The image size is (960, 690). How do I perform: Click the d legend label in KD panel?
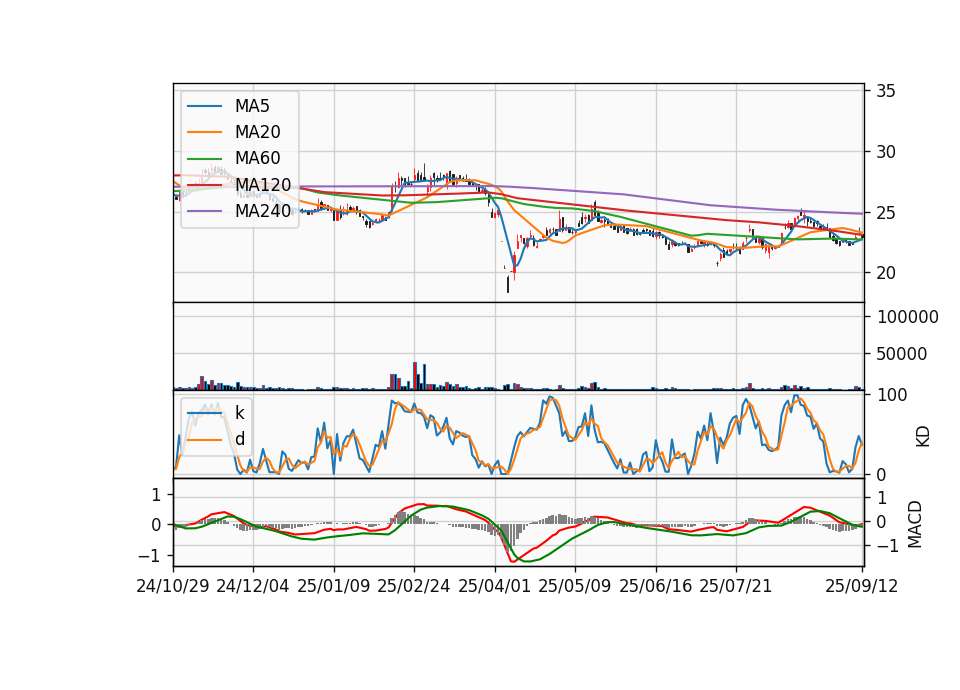click(239, 439)
